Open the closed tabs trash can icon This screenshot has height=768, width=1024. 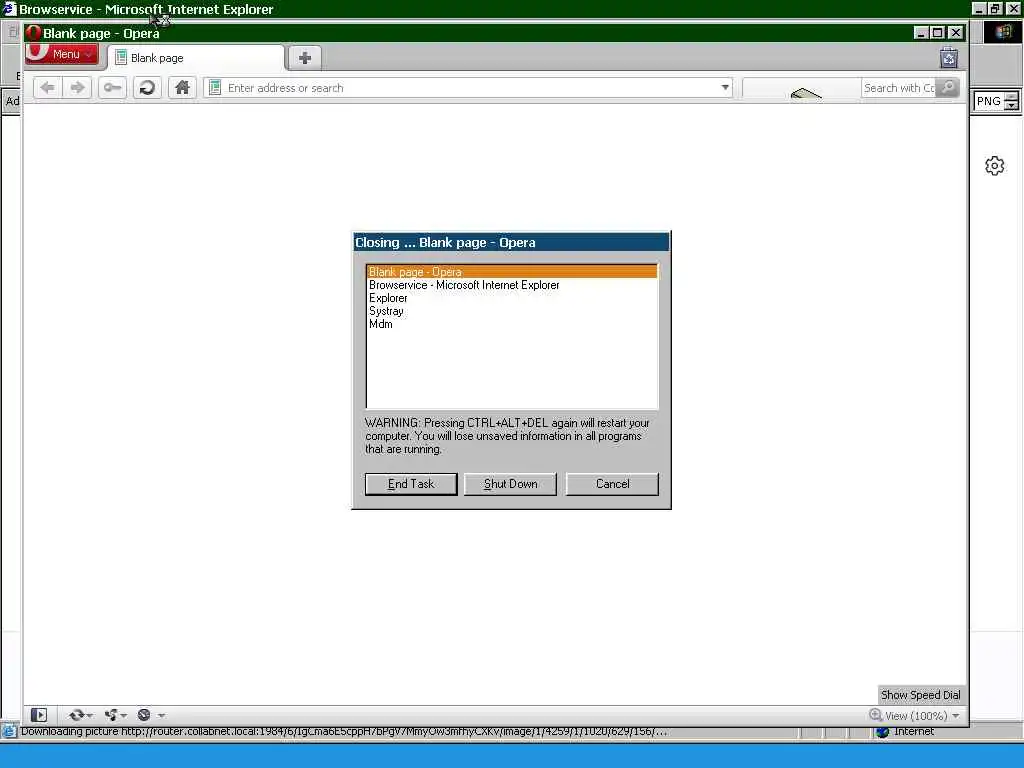[949, 58]
